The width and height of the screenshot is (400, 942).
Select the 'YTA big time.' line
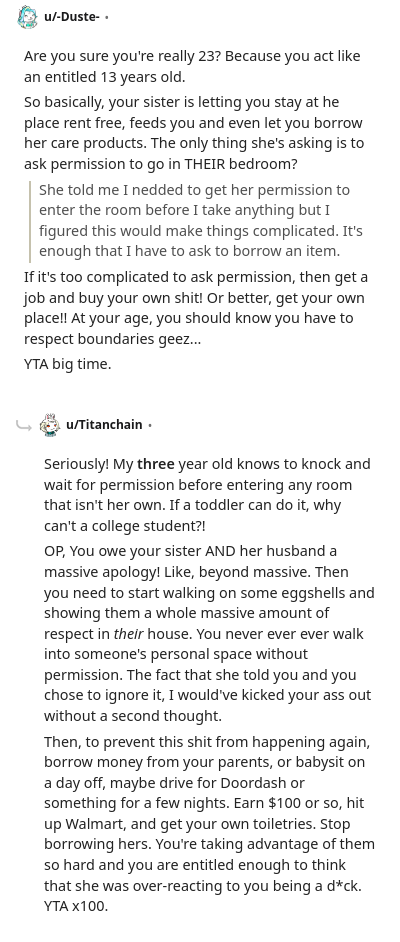68,363
